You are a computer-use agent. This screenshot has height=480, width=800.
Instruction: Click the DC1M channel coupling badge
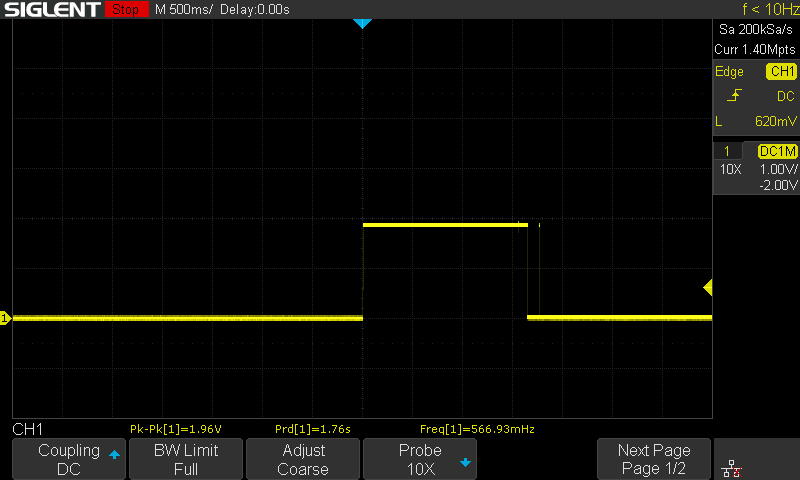pyautogui.click(x=778, y=151)
